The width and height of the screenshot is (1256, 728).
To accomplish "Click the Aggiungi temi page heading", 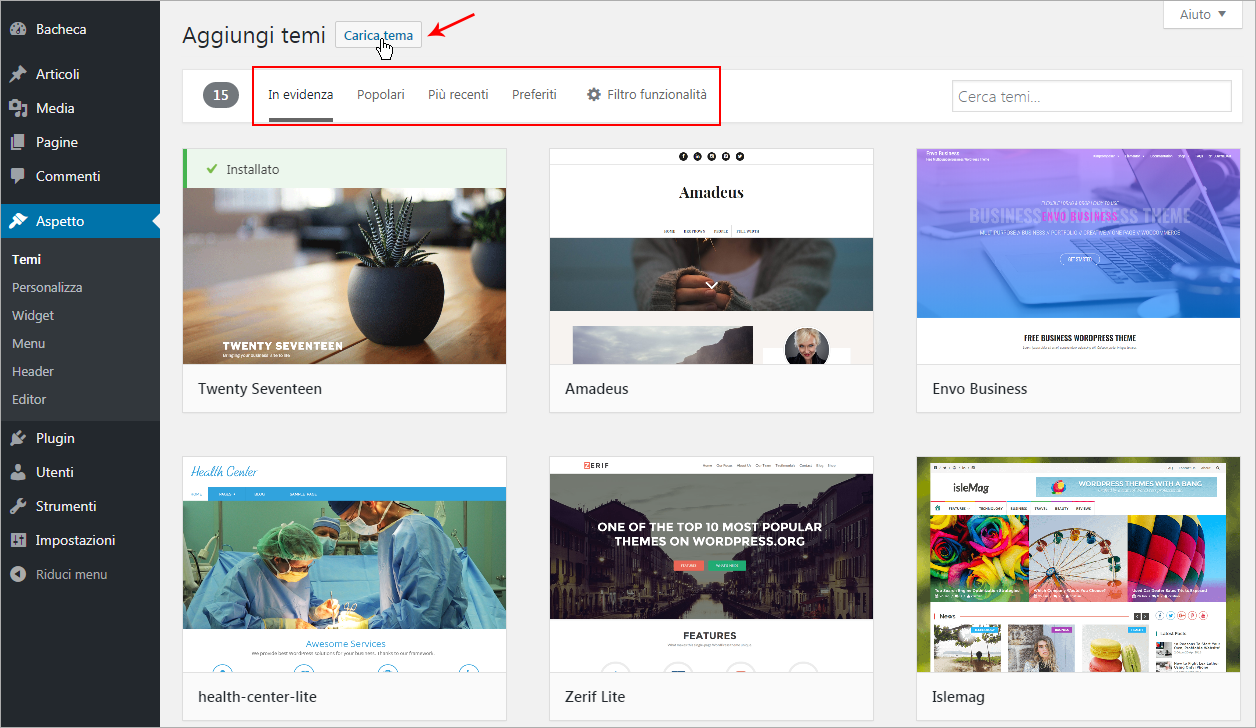I will pos(254,35).
